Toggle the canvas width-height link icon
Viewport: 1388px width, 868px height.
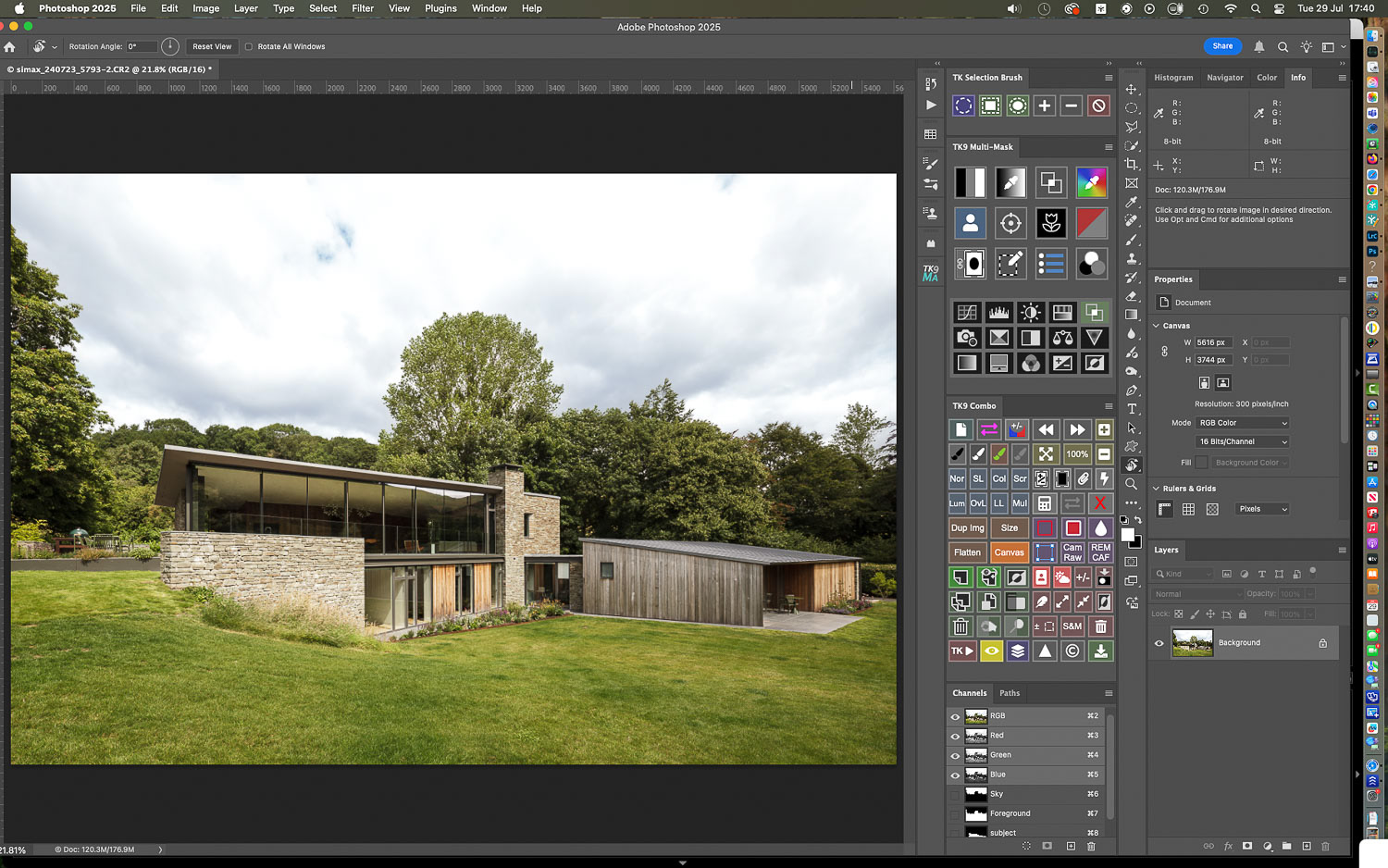(1164, 351)
